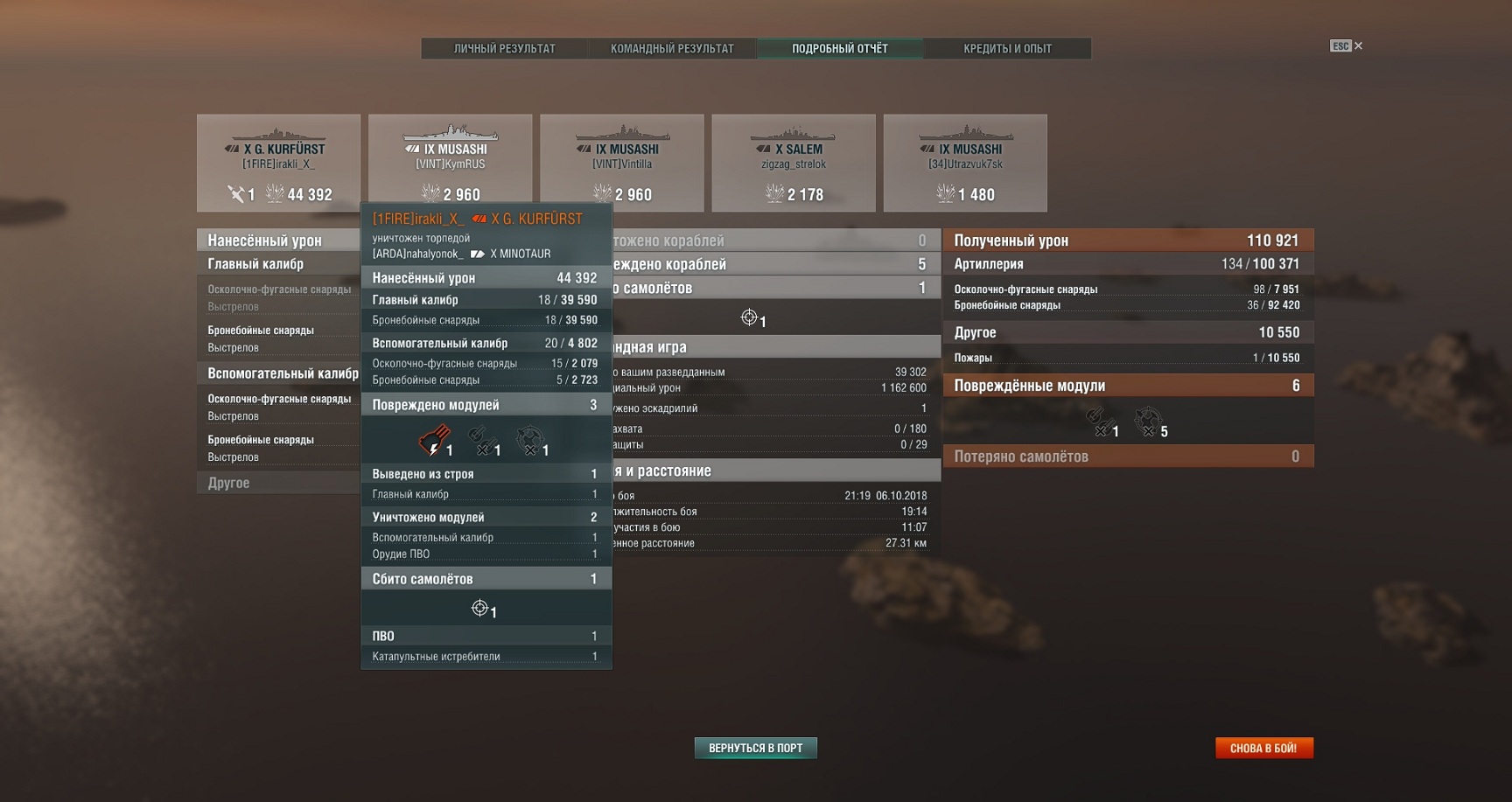Switch to Командный результат tab
The height and width of the screenshot is (802, 1512).
point(672,49)
